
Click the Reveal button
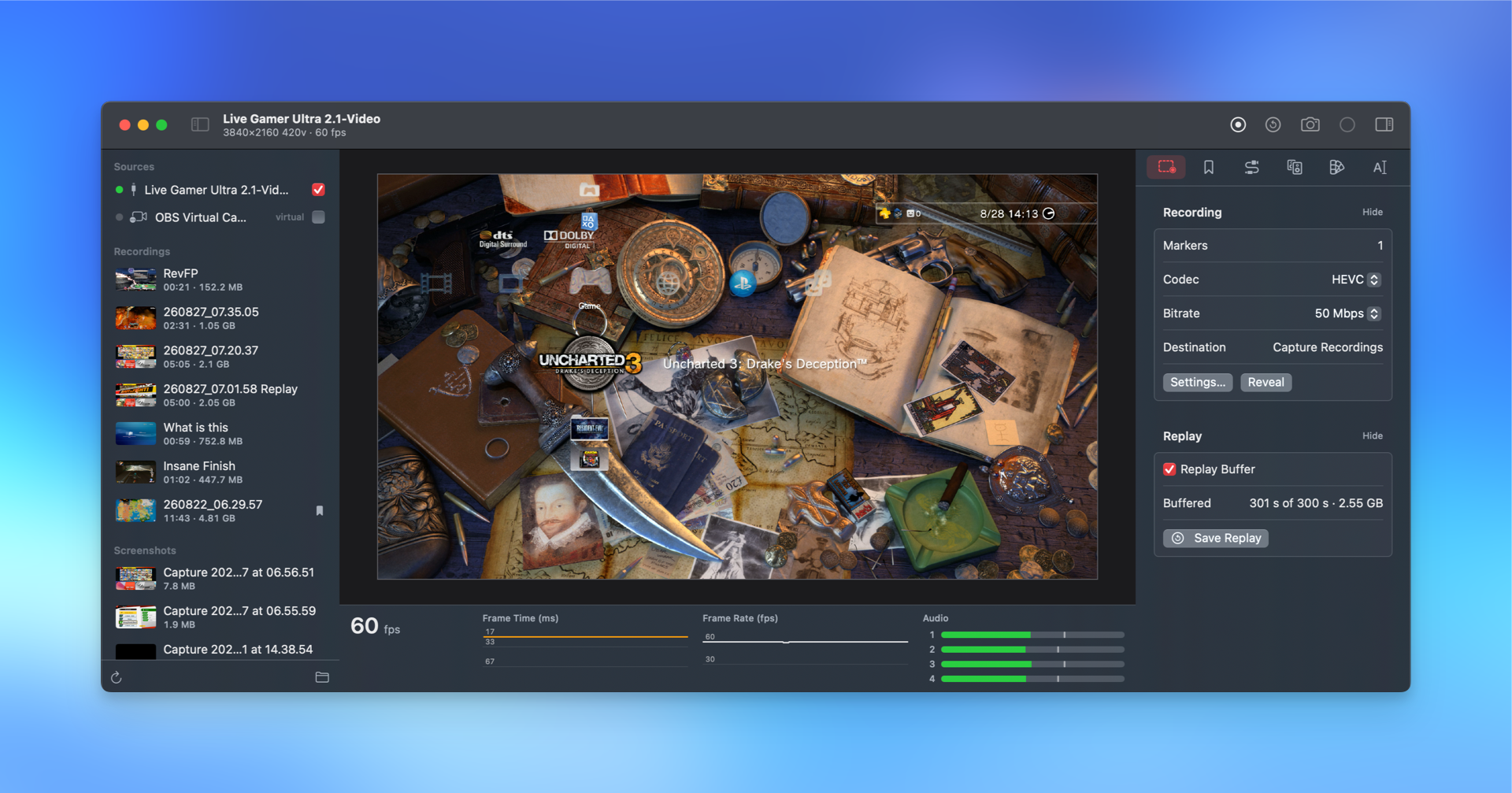(1266, 383)
